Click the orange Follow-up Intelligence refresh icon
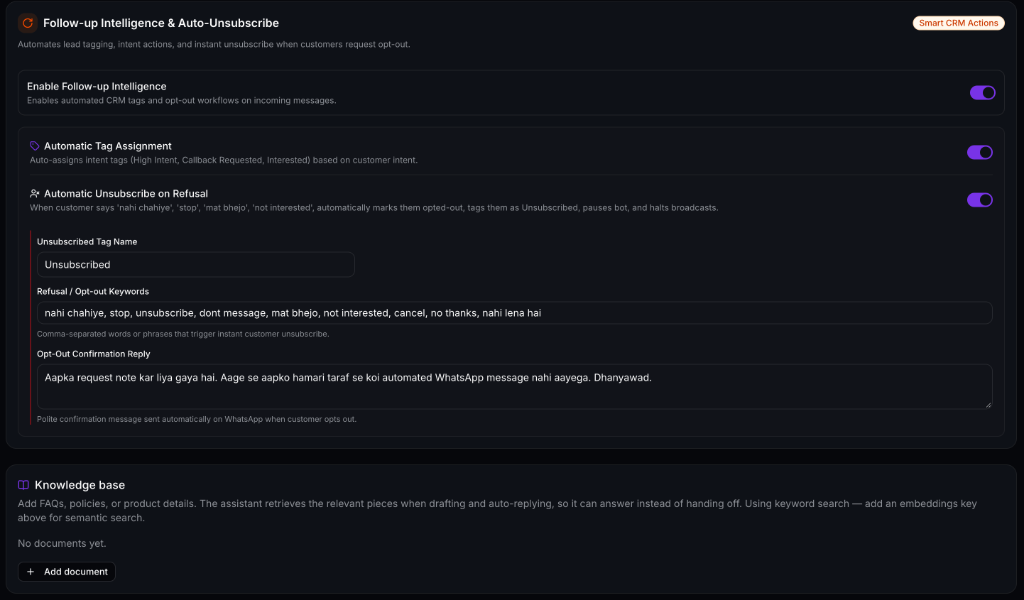The height and width of the screenshot is (600, 1024). [27, 23]
